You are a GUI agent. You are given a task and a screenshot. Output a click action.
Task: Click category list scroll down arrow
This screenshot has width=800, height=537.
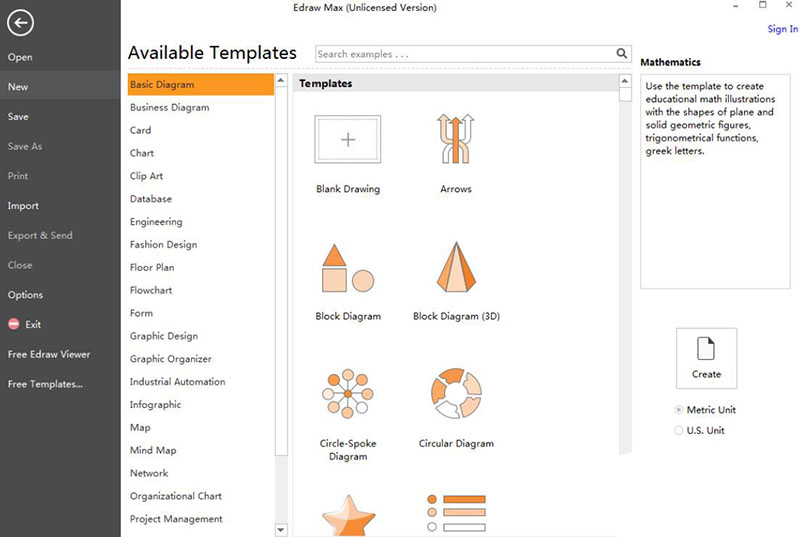click(281, 530)
